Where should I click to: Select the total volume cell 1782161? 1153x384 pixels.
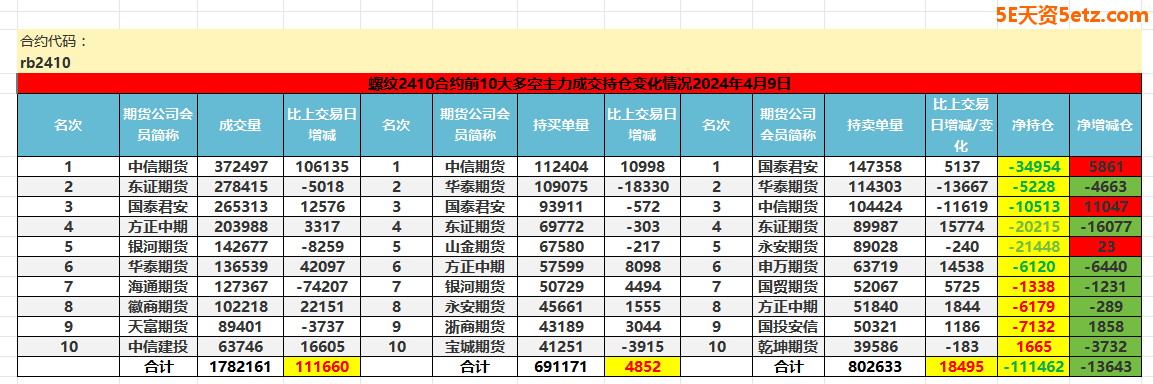pyautogui.click(x=240, y=366)
